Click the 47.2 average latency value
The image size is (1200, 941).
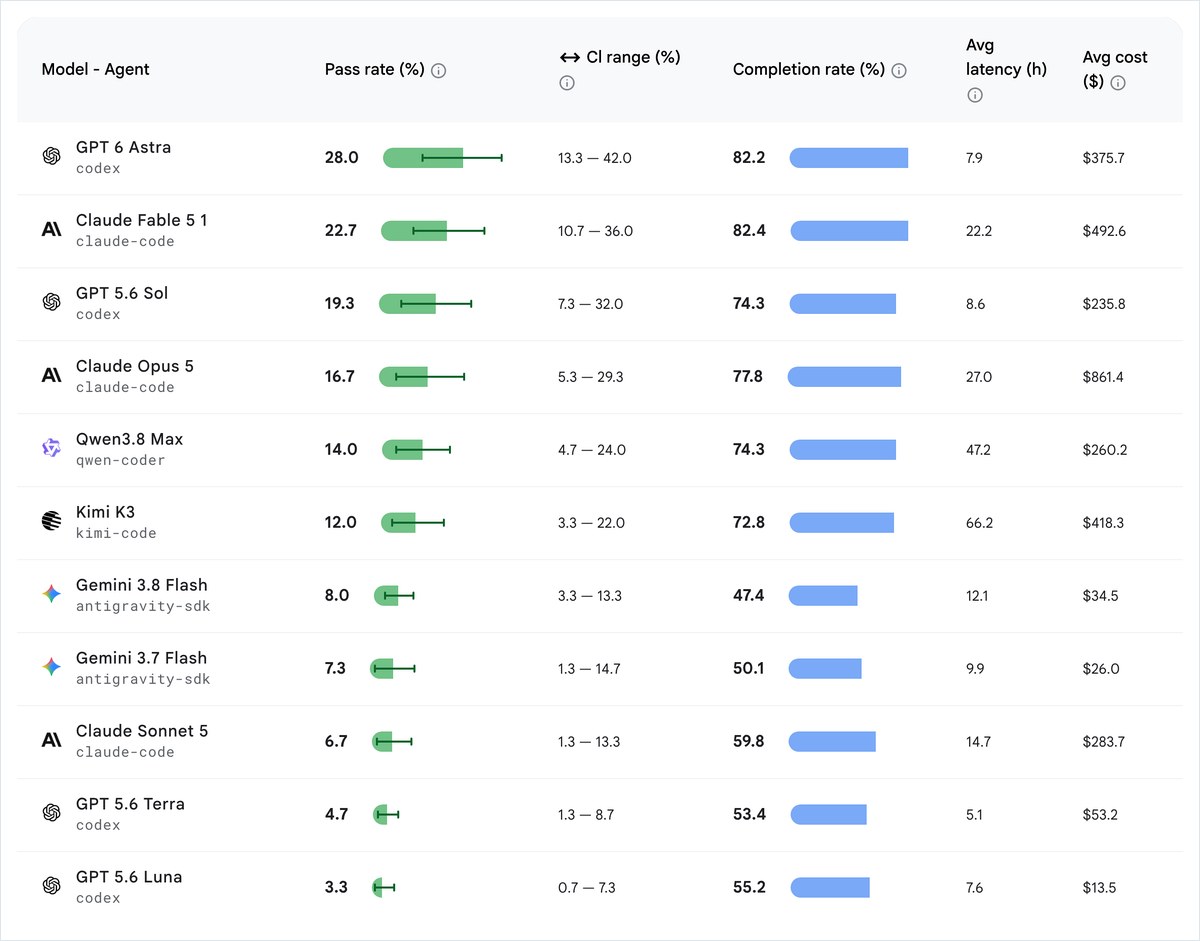click(x=978, y=450)
